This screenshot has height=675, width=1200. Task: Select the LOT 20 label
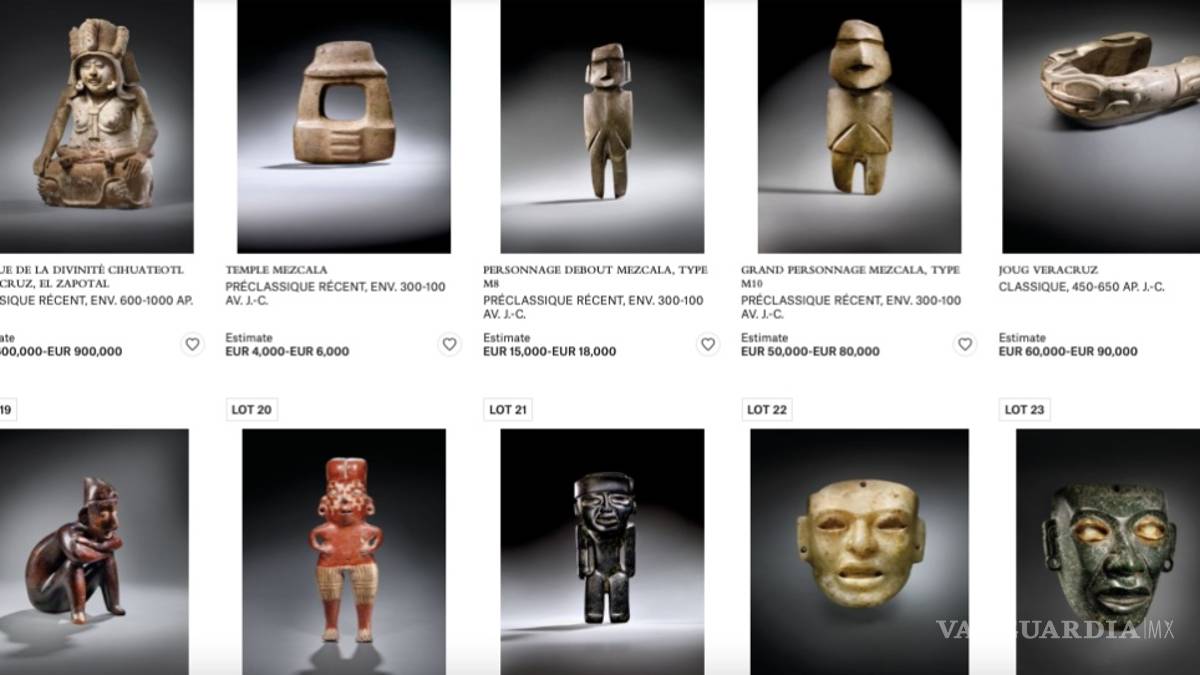click(252, 409)
